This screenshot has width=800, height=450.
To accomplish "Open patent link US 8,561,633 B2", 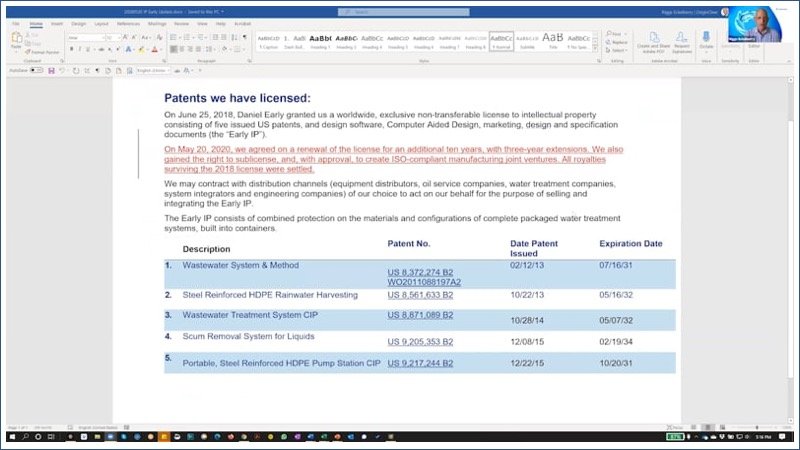I will tap(420, 295).
